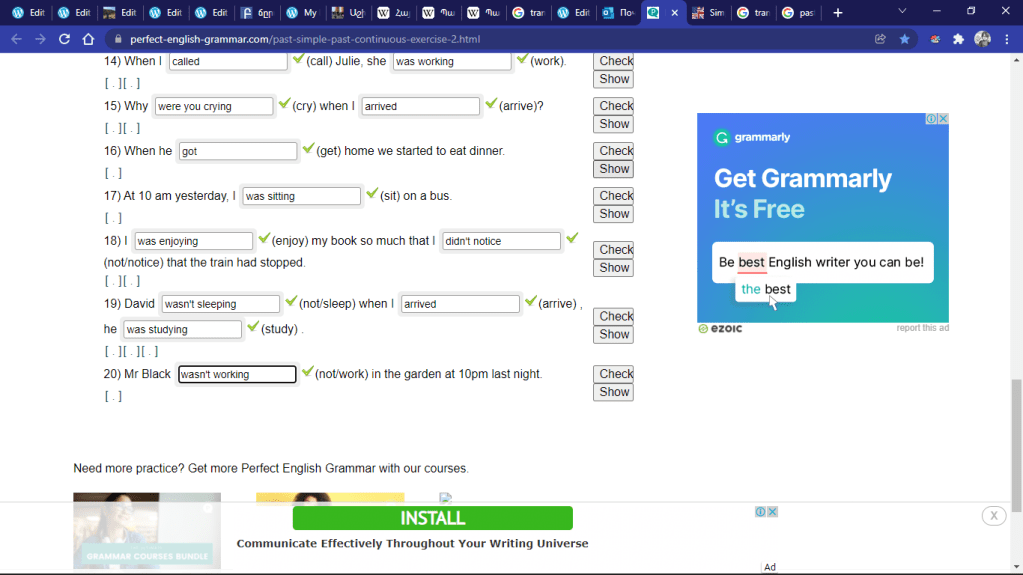Go back using the back arrow

pos(16,39)
